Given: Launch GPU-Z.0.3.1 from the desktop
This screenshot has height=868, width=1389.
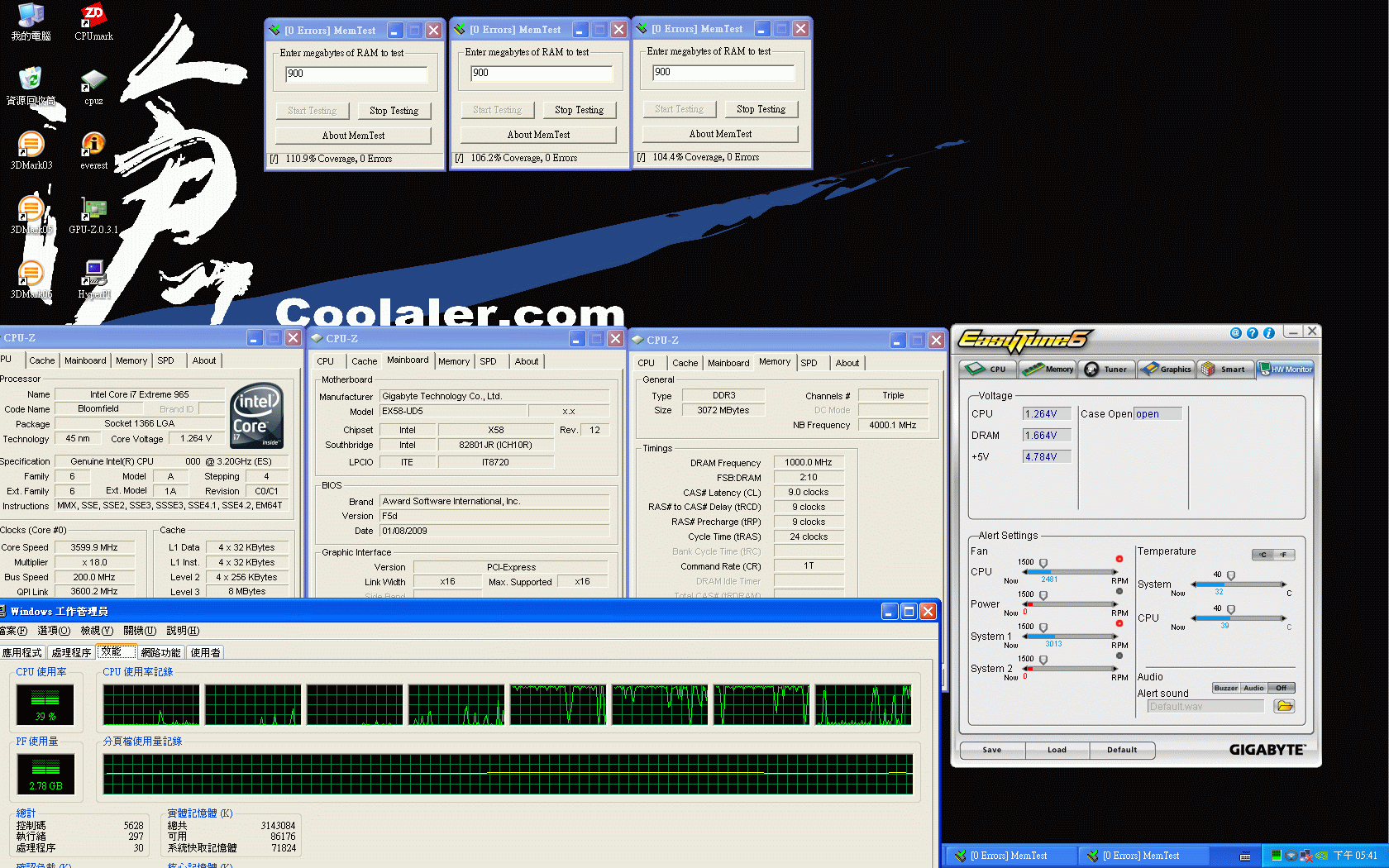Looking at the screenshot, I should click(93, 214).
